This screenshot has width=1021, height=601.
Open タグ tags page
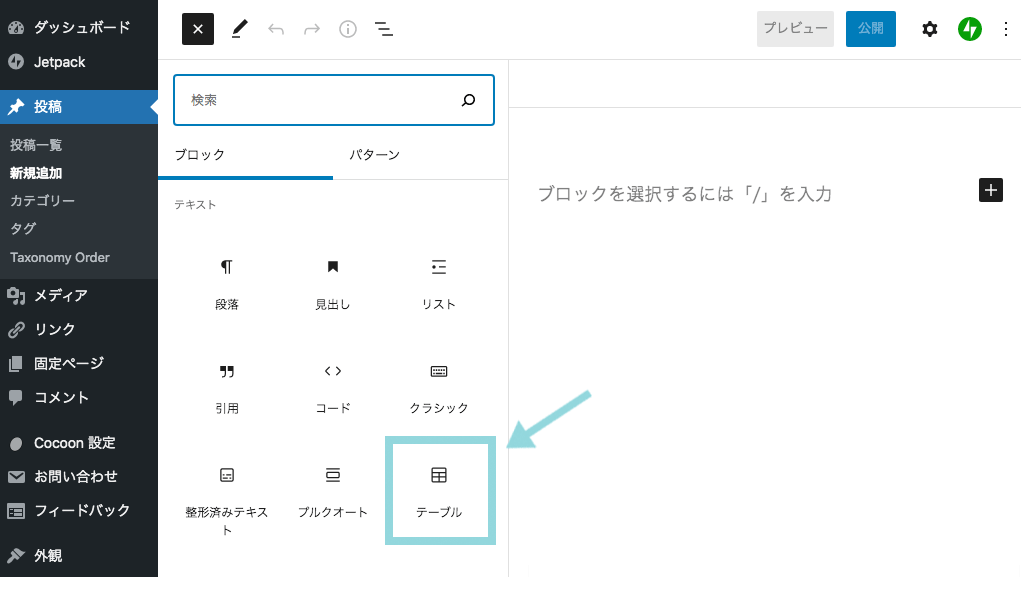pyautogui.click(x=23, y=229)
